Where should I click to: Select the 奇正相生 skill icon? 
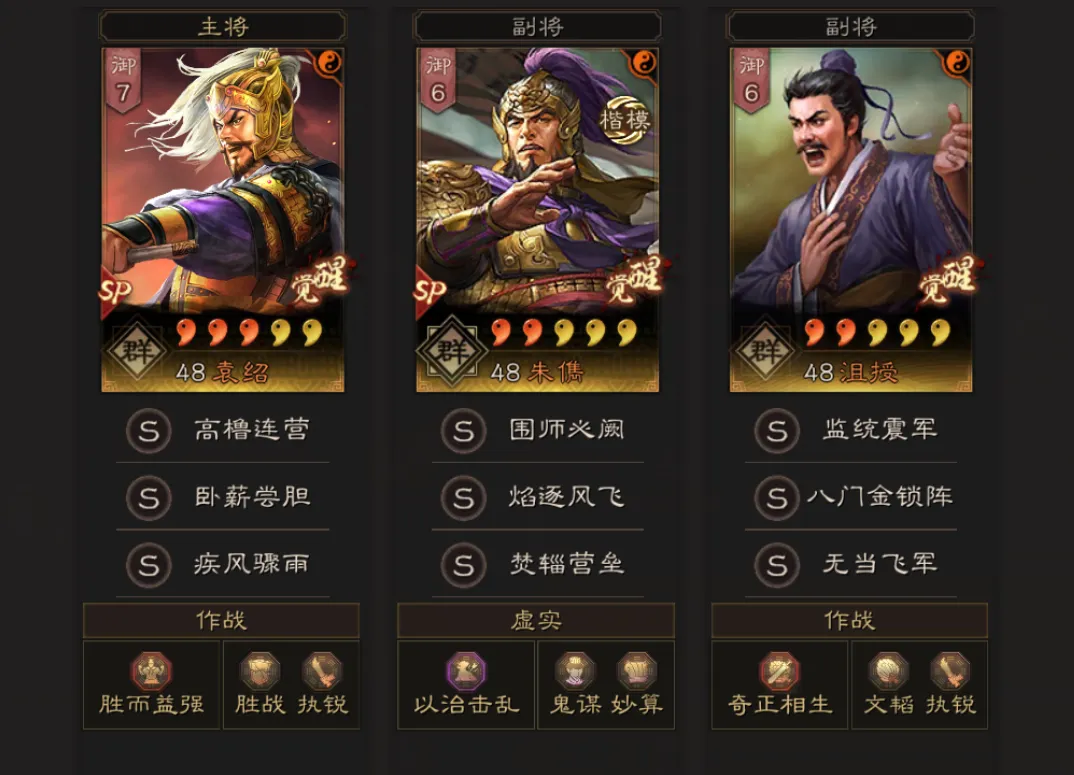[x=779, y=671]
